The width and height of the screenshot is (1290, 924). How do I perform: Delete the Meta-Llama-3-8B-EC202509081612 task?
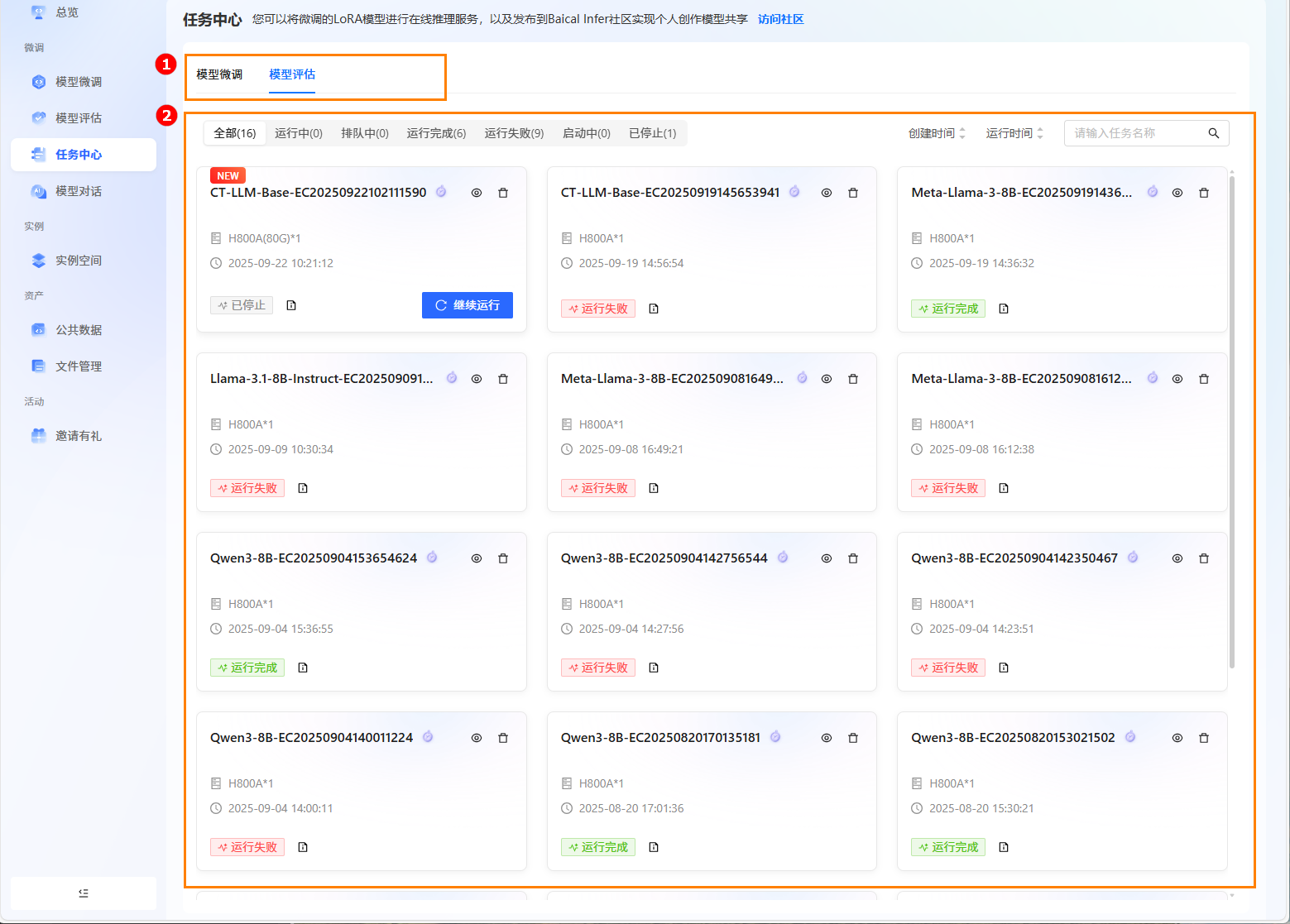point(1204,379)
